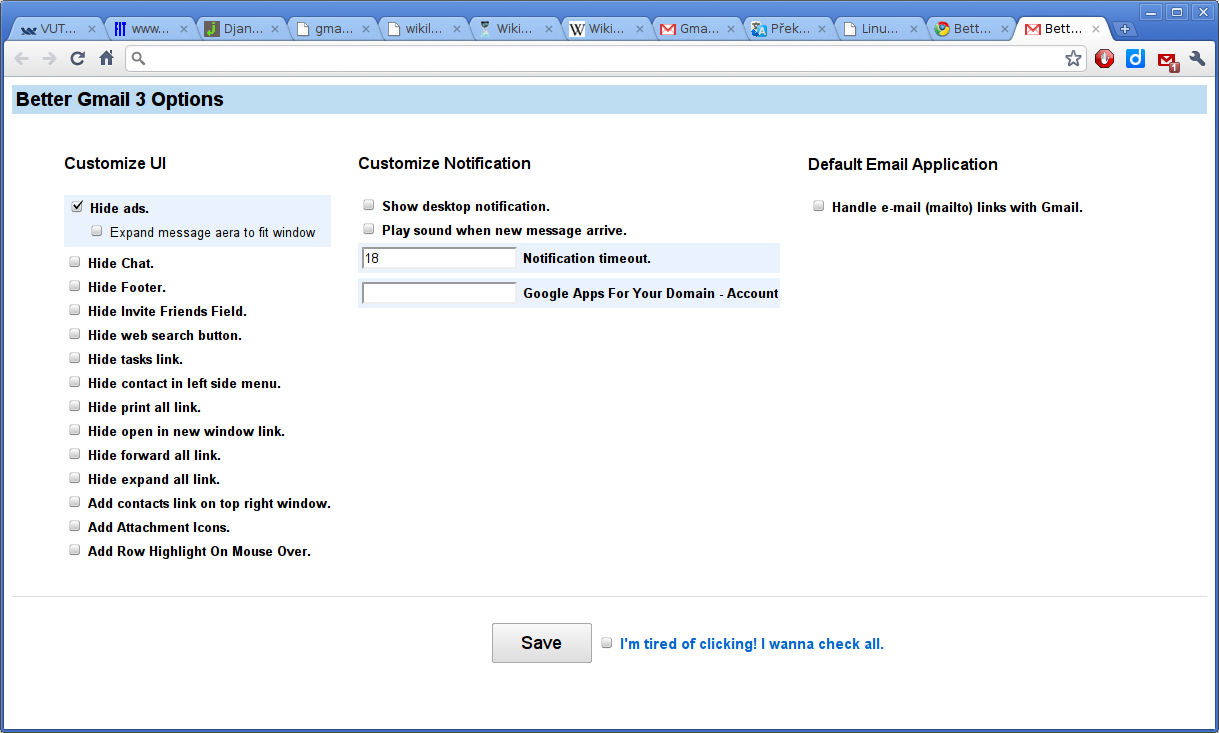Click the browser address bar
The height and width of the screenshot is (733, 1219).
coord(606,59)
